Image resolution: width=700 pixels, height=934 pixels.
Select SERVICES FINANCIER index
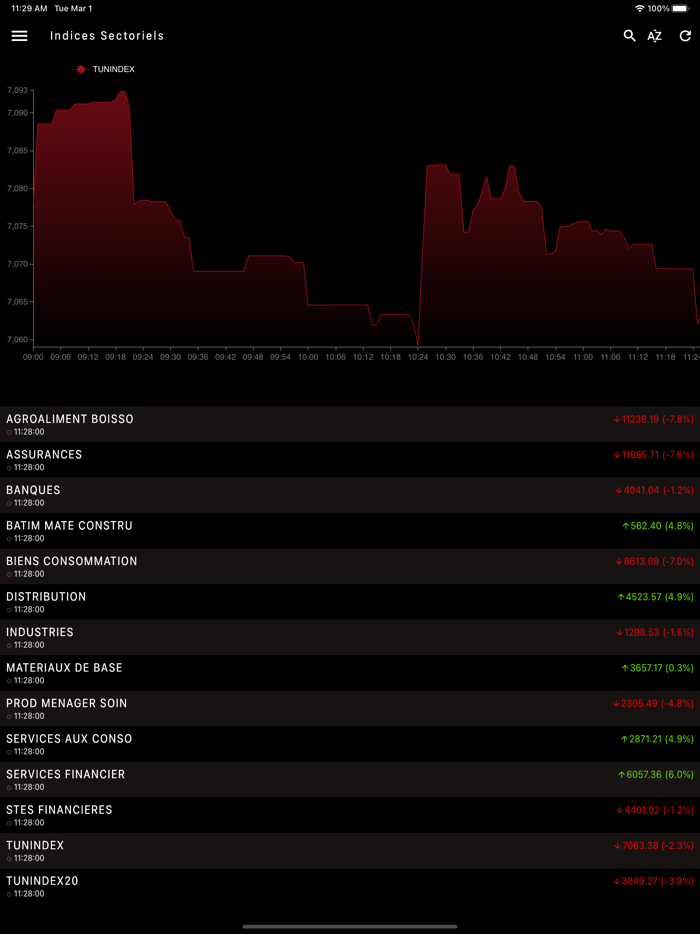(x=350, y=780)
